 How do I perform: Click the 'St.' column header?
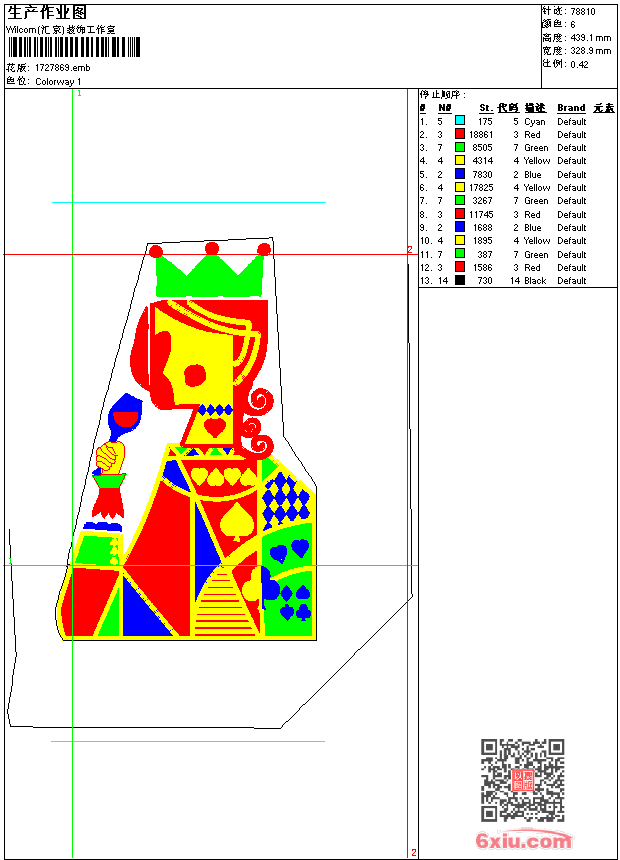coord(486,108)
